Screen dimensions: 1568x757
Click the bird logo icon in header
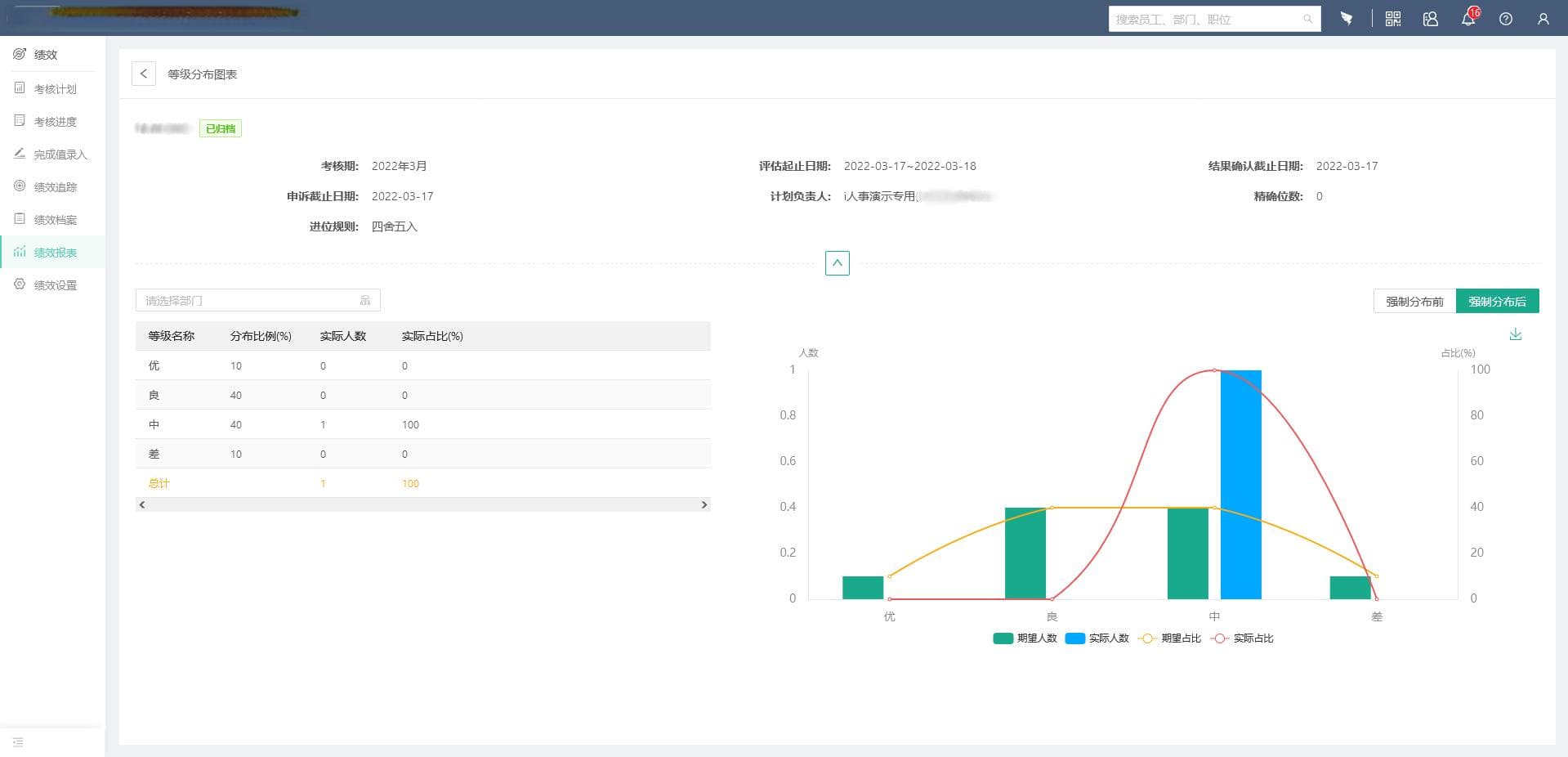coord(1347,18)
